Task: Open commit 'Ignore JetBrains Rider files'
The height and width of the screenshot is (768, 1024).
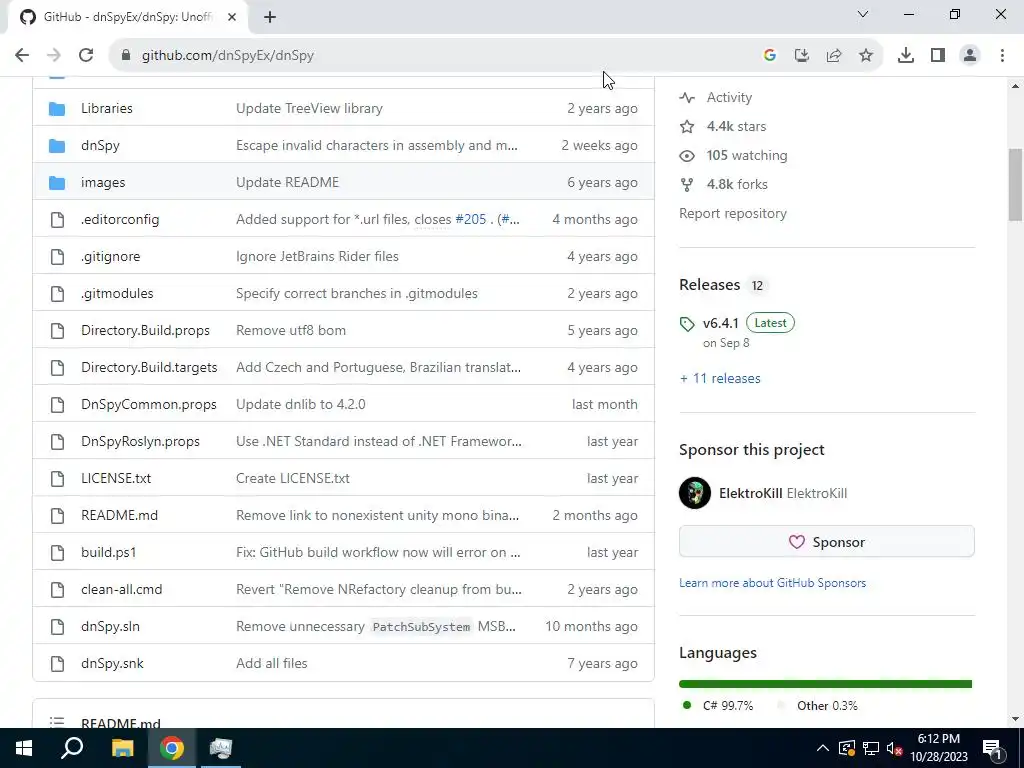Action: pos(317,256)
